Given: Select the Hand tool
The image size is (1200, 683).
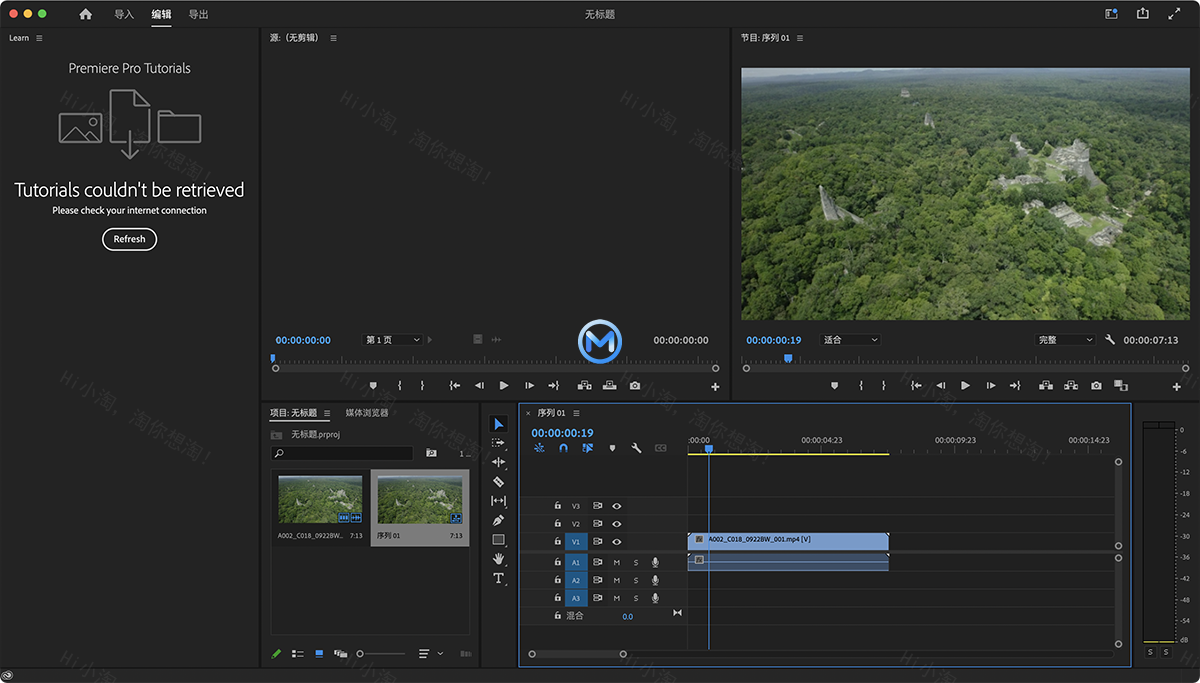Looking at the screenshot, I should click(x=499, y=558).
